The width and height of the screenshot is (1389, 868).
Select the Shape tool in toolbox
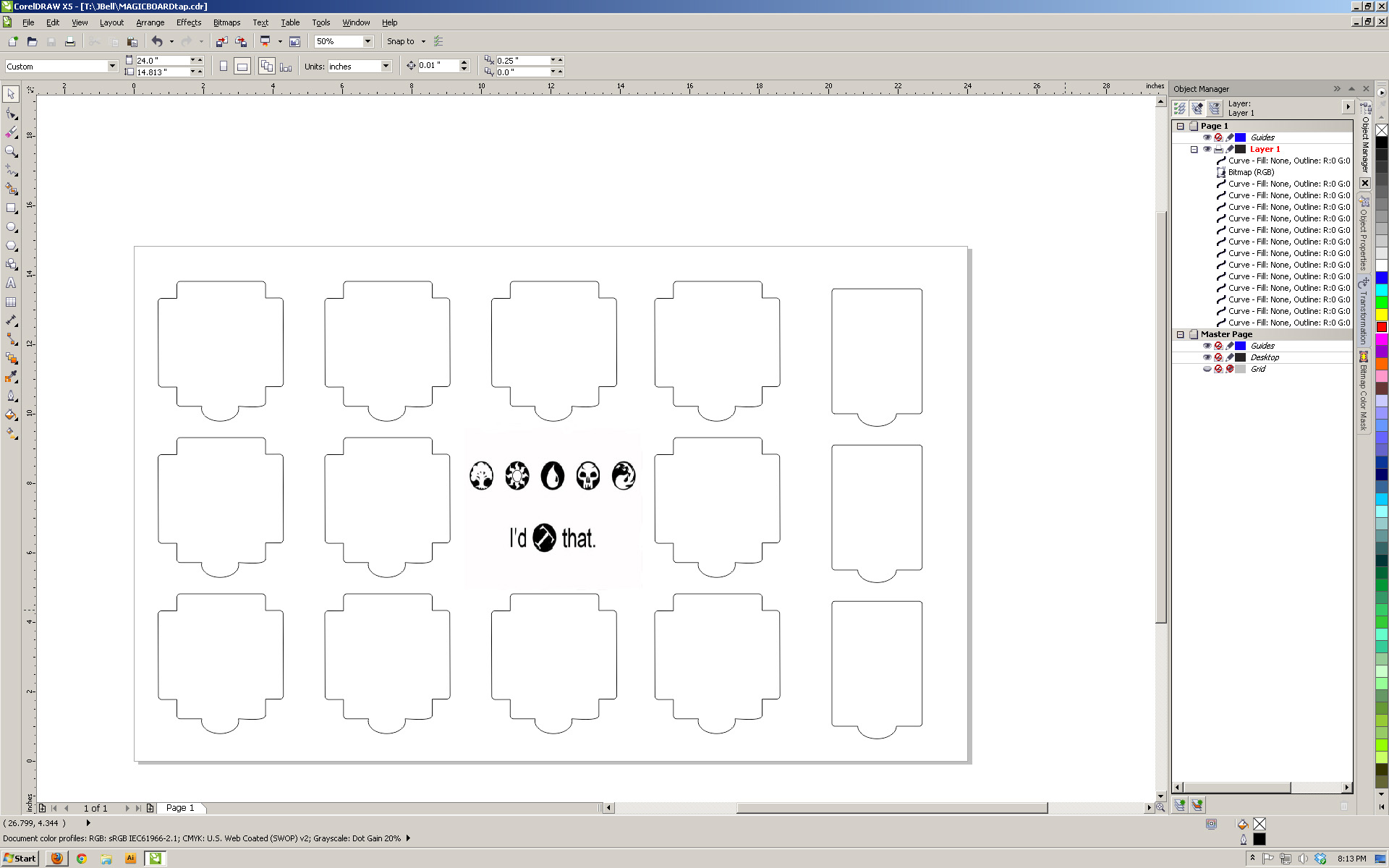pos(11,114)
